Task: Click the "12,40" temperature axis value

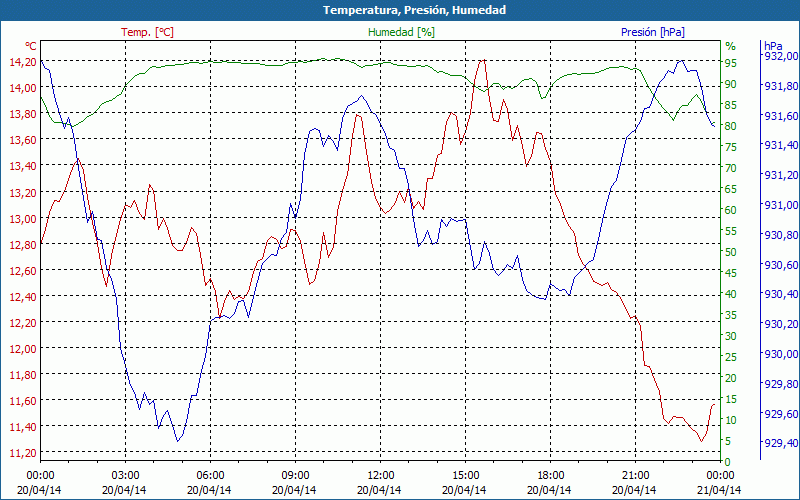Action: (23, 296)
